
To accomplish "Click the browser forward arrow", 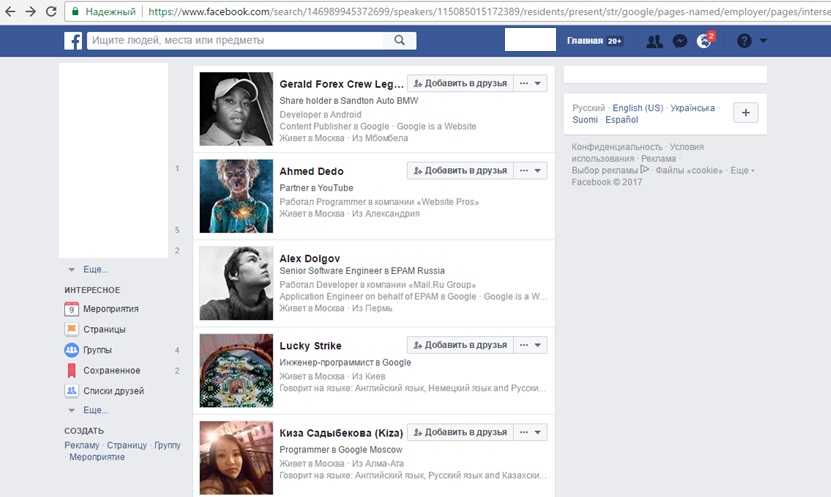I will click(x=31, y=11).
